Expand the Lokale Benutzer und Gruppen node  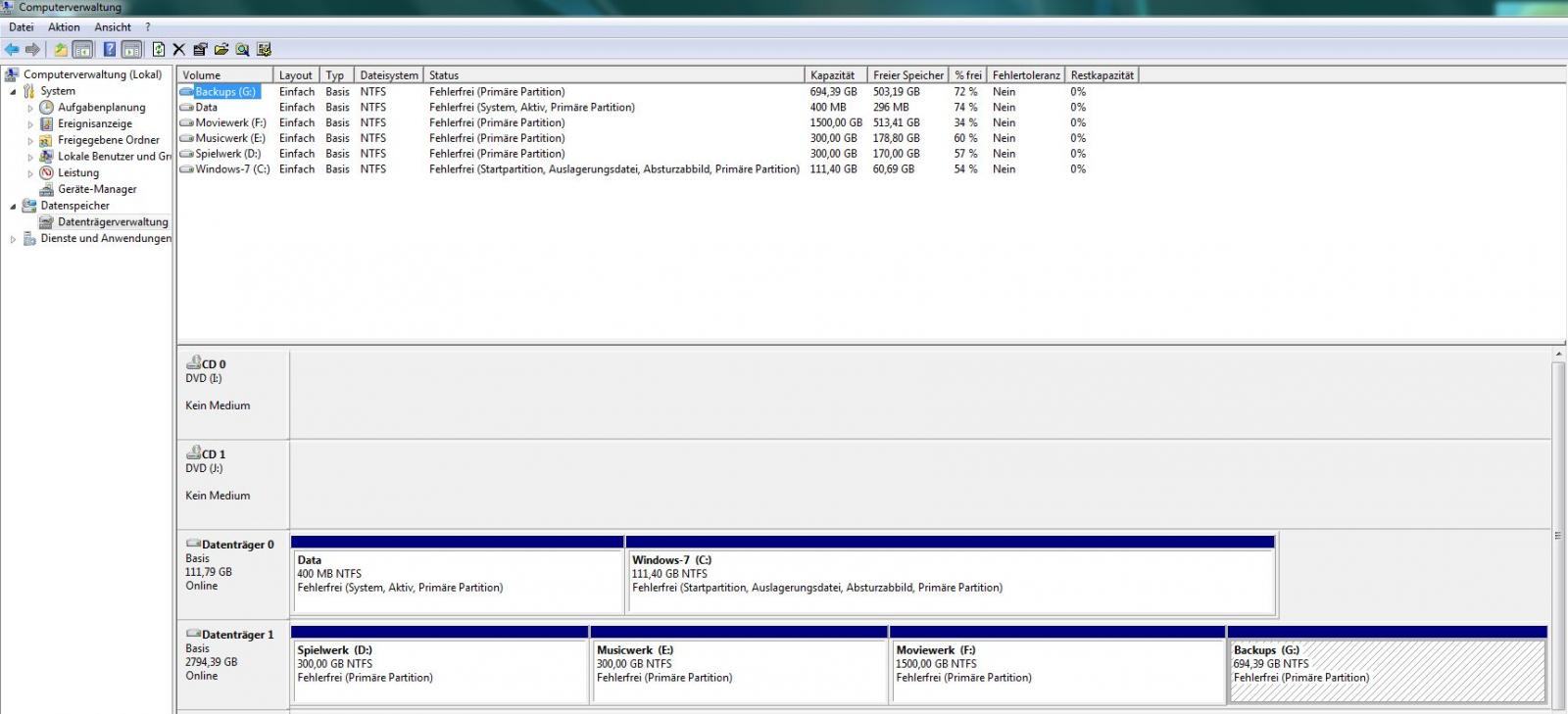click(x=30, y=157)
